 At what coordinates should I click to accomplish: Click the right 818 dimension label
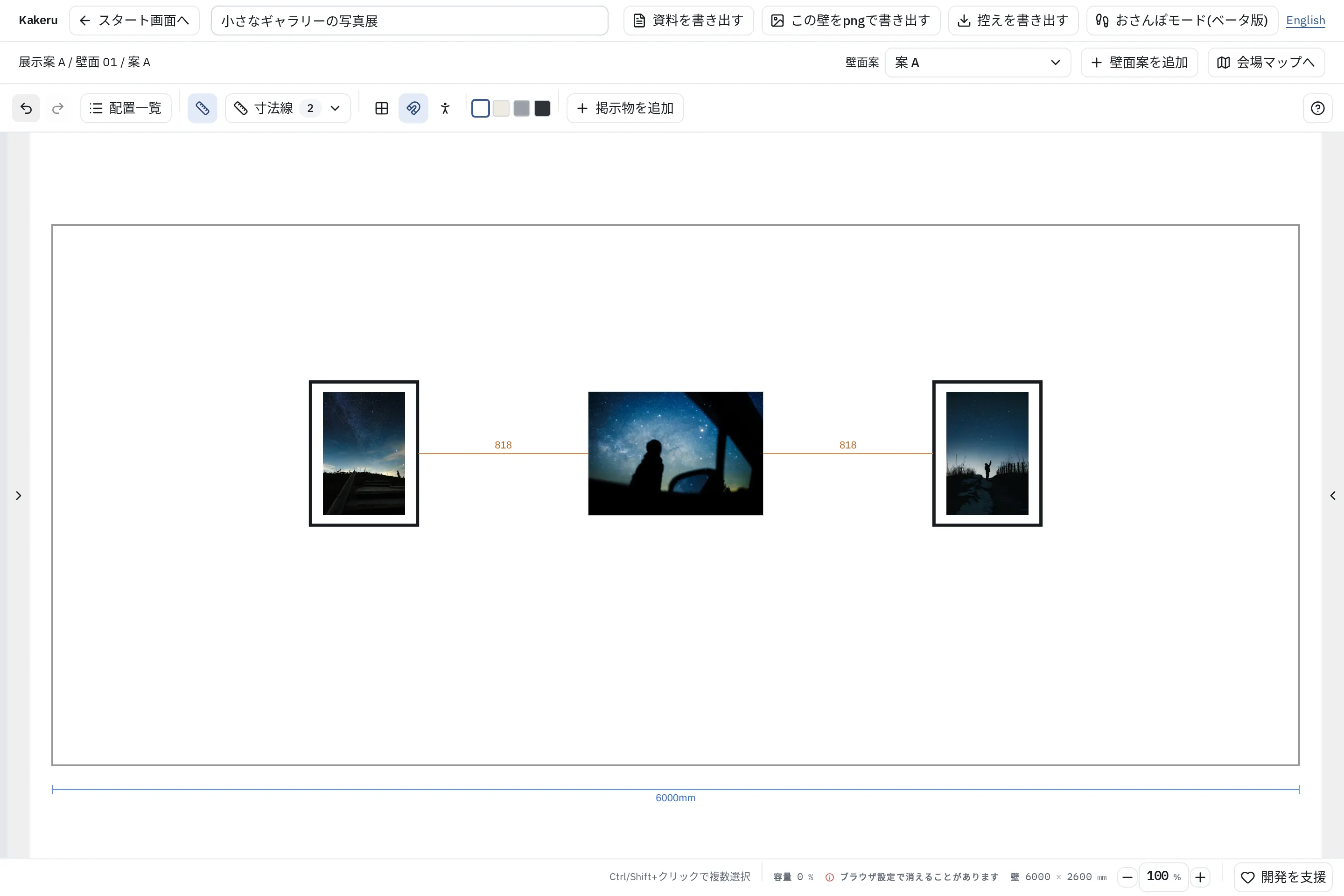(x=848, y=445)
